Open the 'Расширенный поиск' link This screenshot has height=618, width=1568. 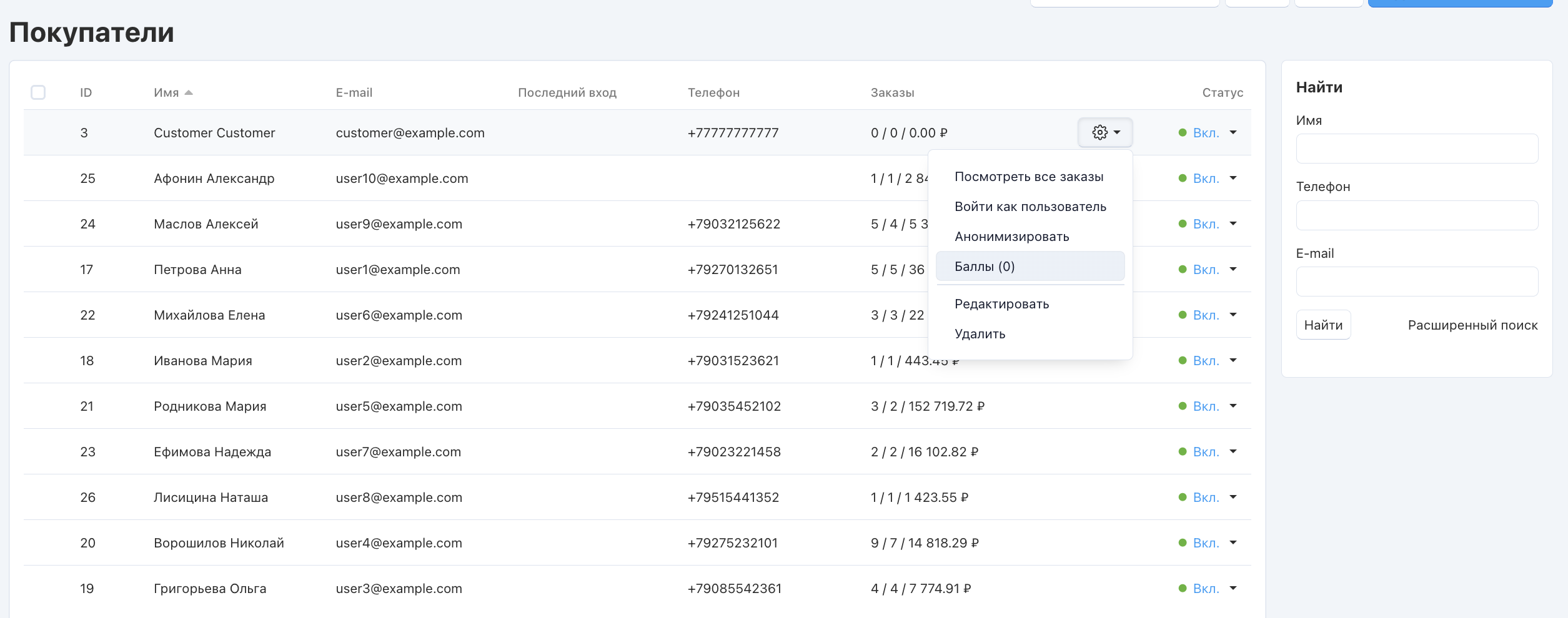(1472, 325)
